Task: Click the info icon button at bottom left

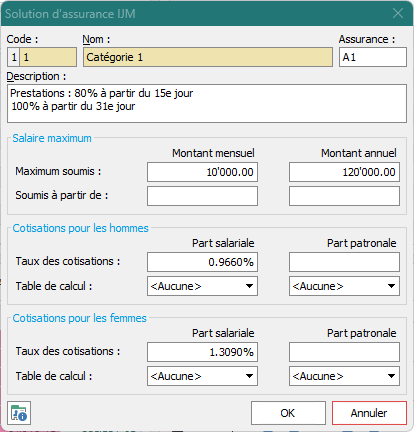Action: click(19, 413)
